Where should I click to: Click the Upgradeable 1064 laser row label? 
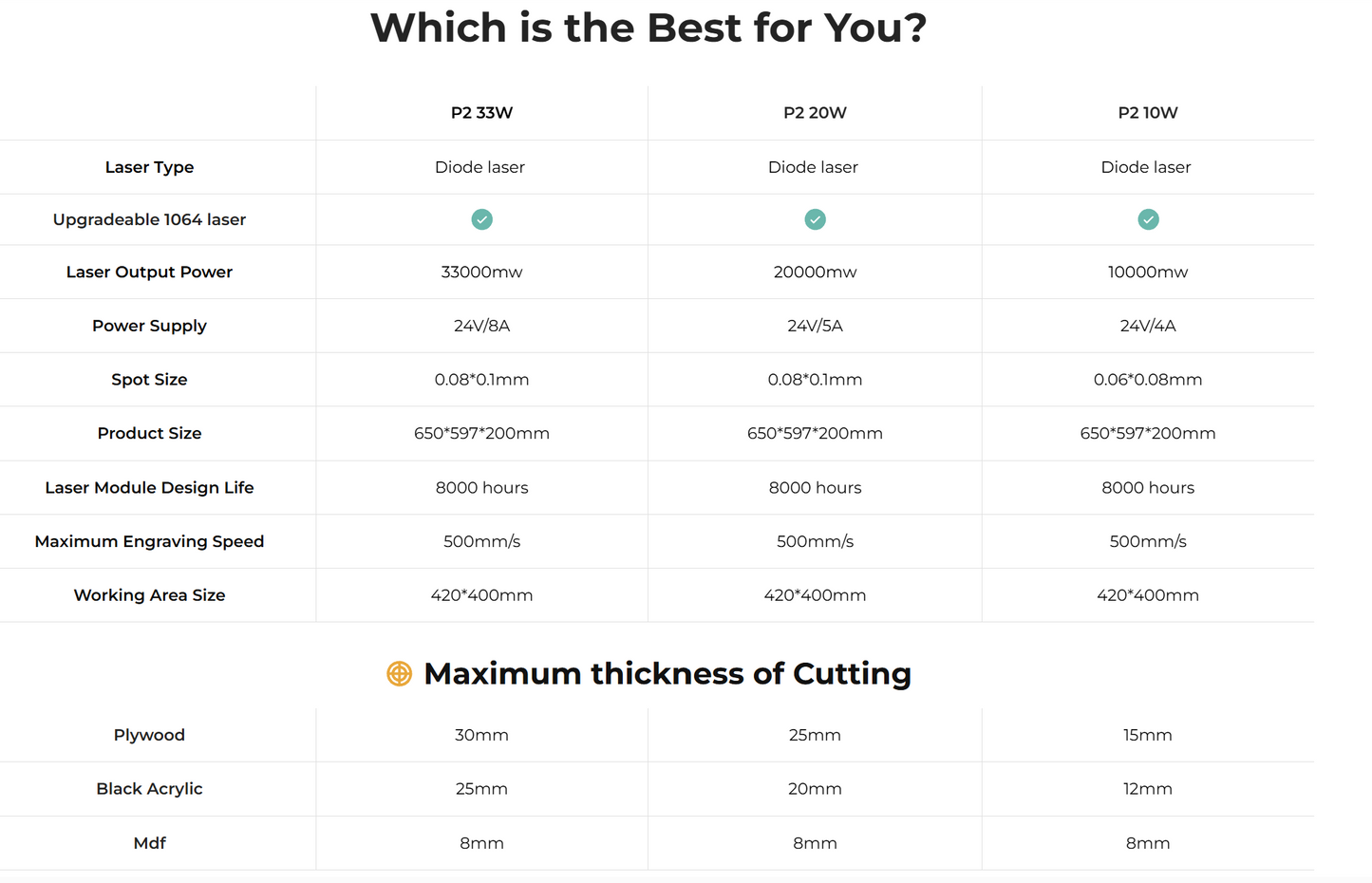149,219
